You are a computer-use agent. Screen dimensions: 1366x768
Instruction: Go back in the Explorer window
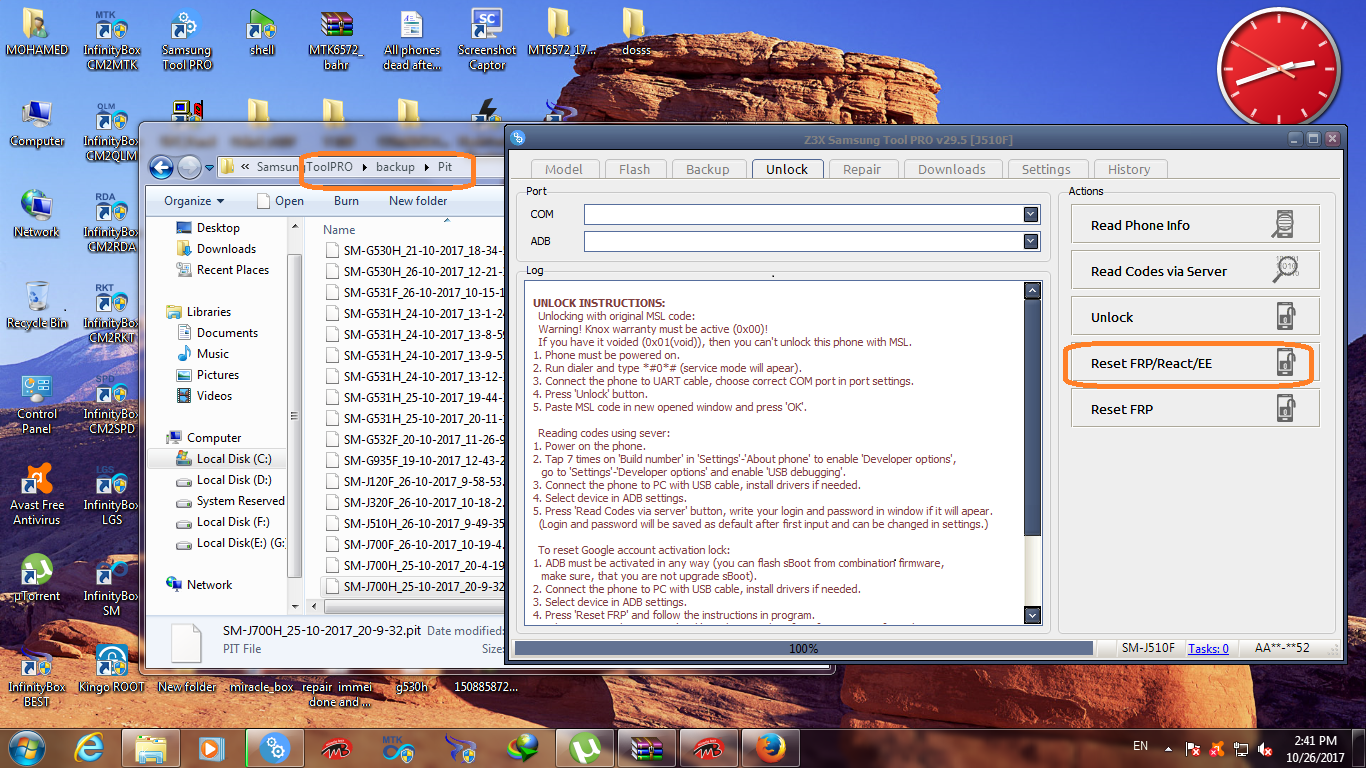click(x=162, y=167)
